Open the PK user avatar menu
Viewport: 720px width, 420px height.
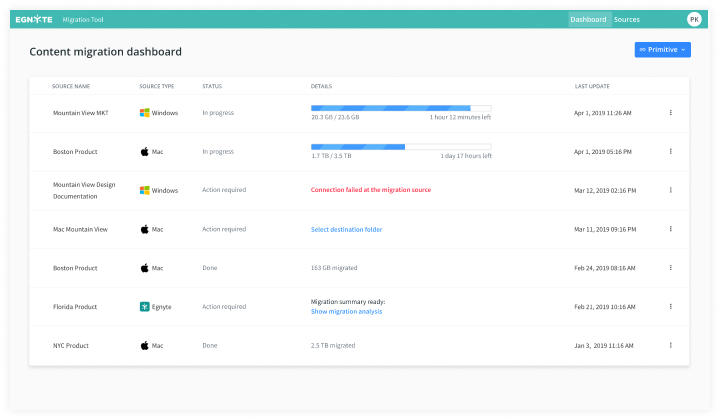point(694,19)
